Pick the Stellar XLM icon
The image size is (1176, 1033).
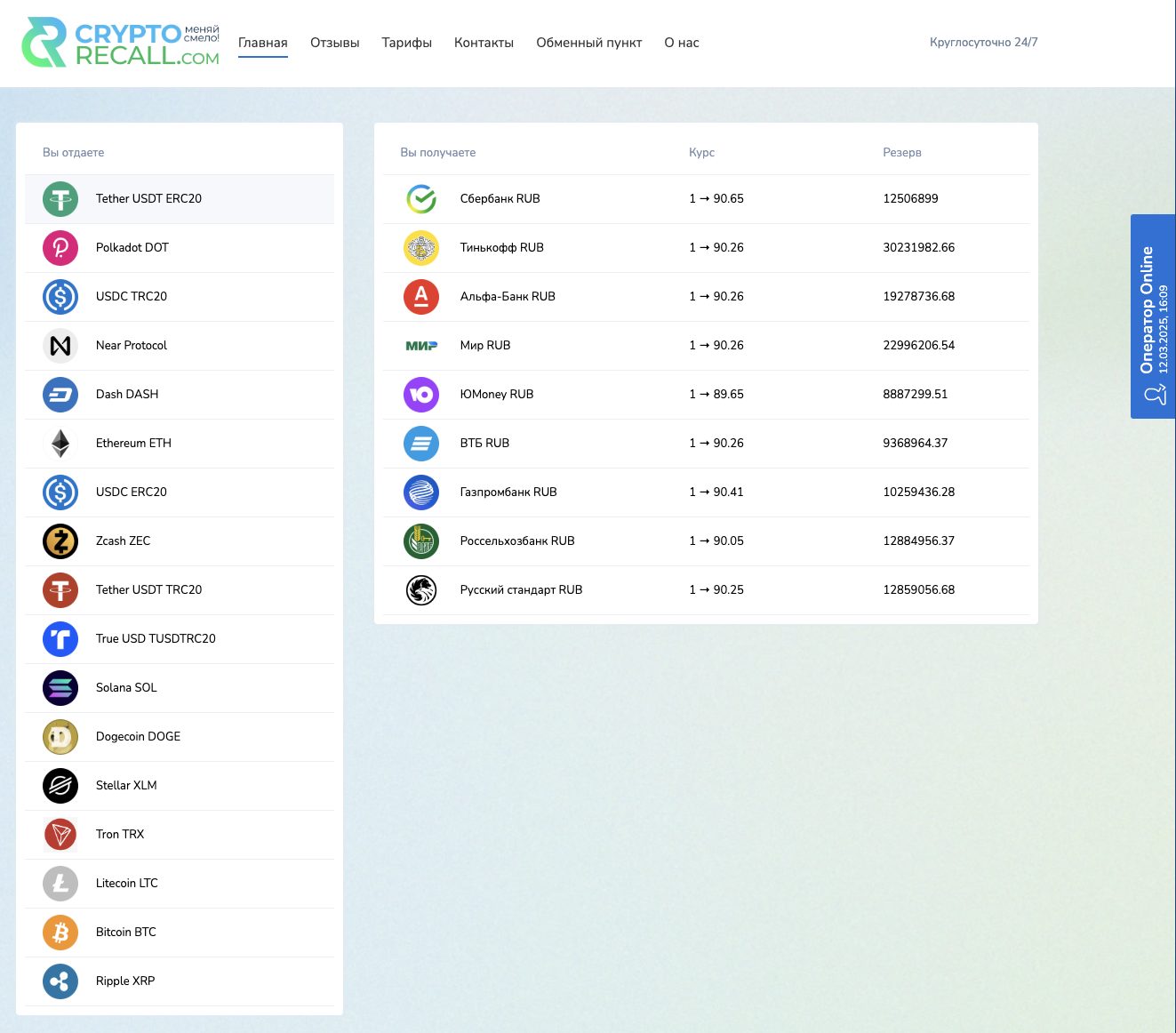[x=60, y=786]
